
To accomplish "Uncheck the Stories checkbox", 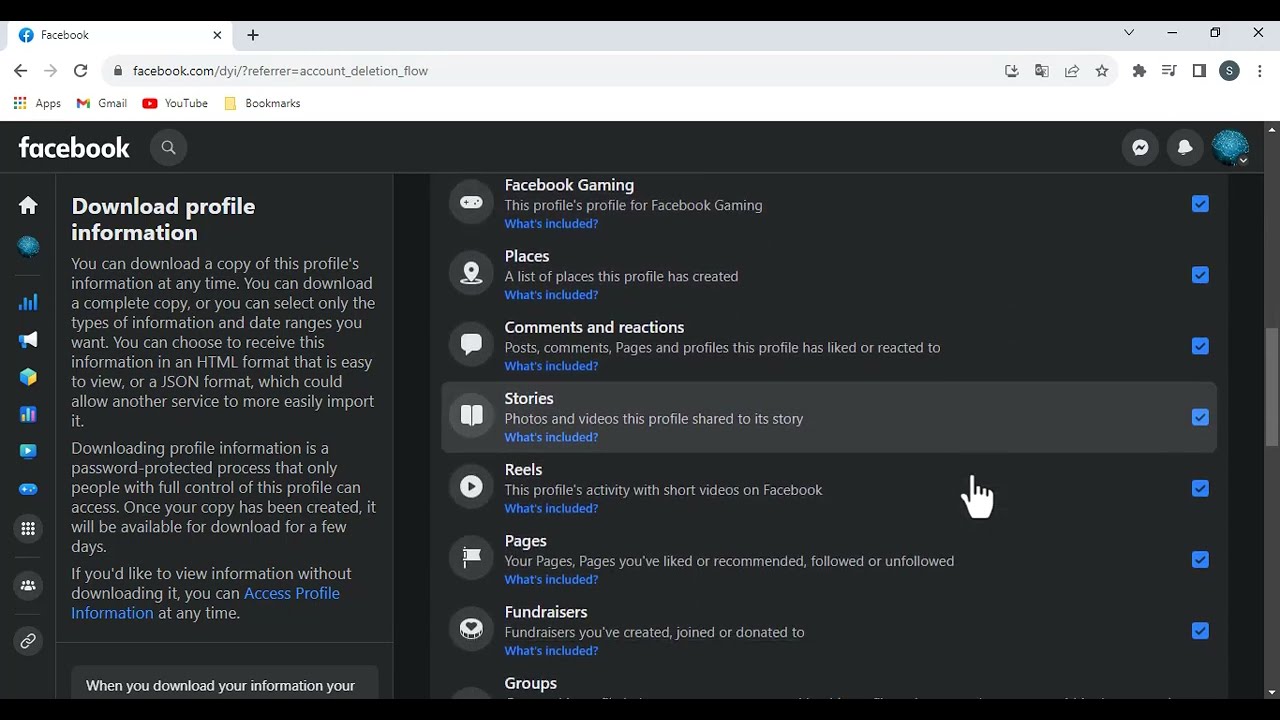I will tap(1200, 417).
